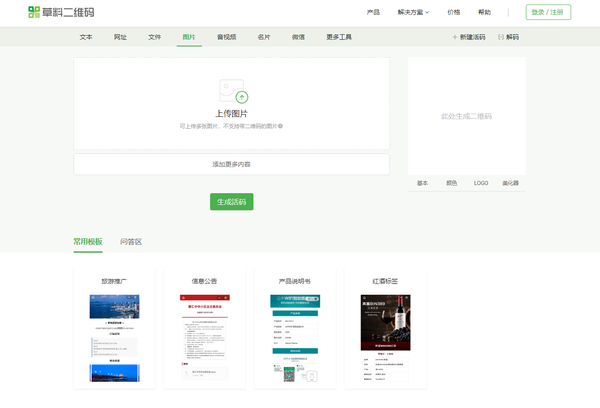The width and height of the screenshot is (600, 408).
Task: Open the 红酒标签 template thumbnail
Action: 385,338
